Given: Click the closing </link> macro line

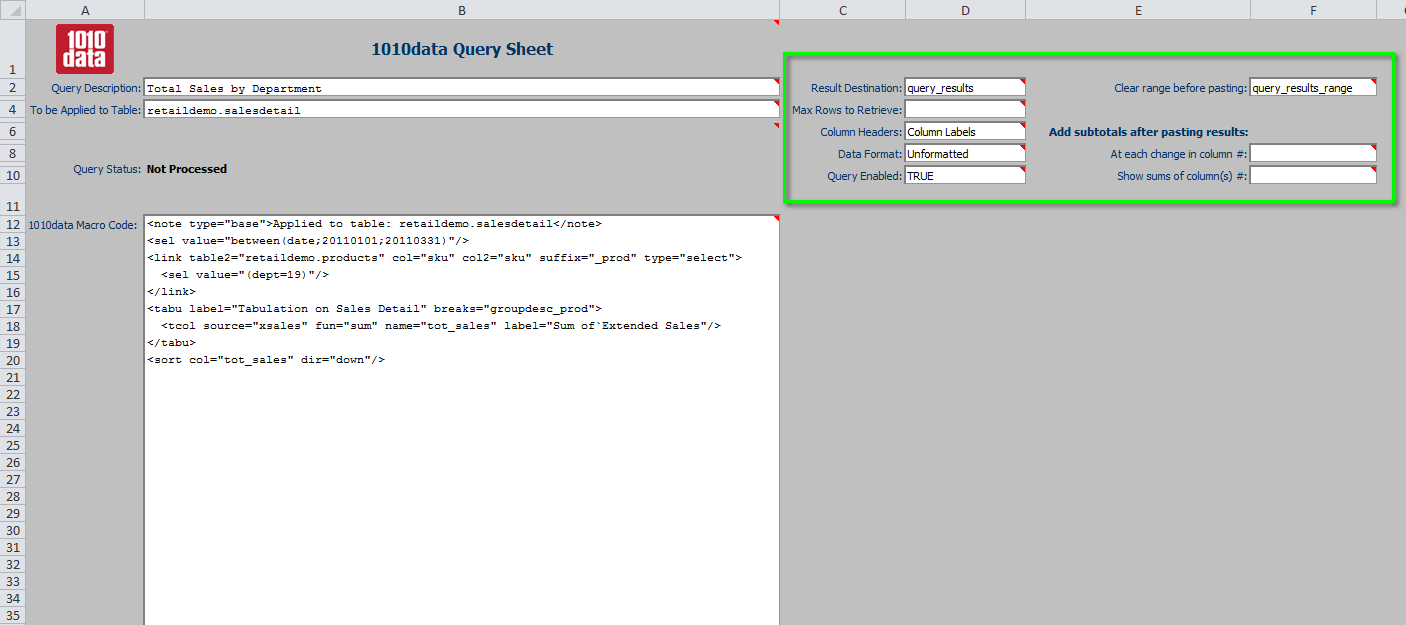Looking at the screenshot, I should pyautogui.click(x=171, y=292).
